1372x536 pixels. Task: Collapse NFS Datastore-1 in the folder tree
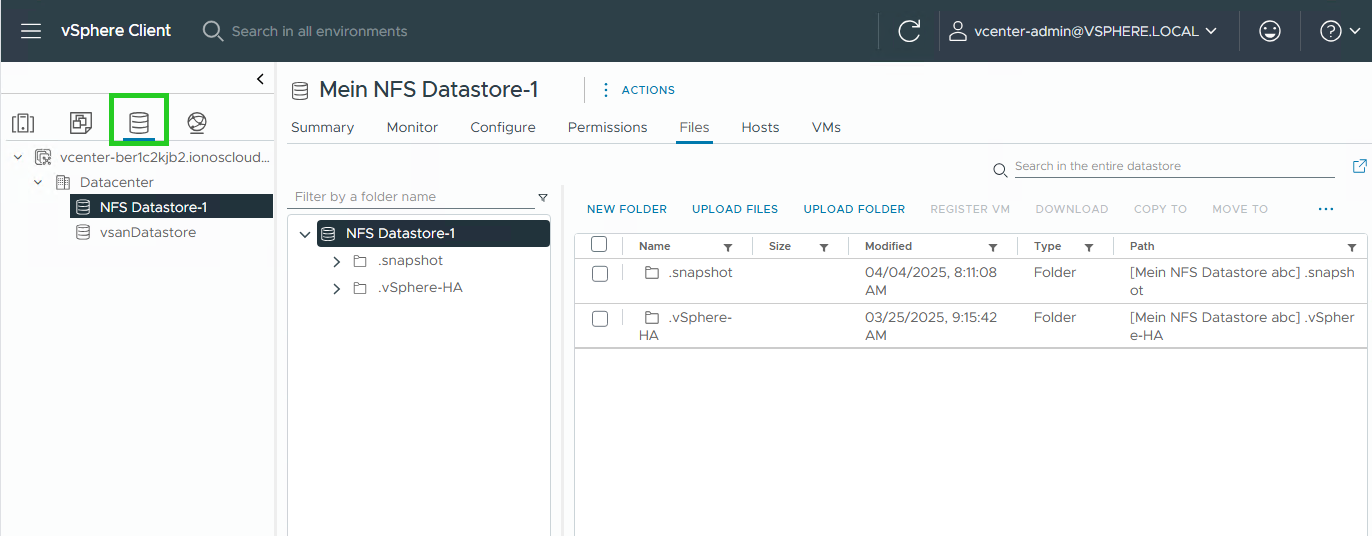305,234
